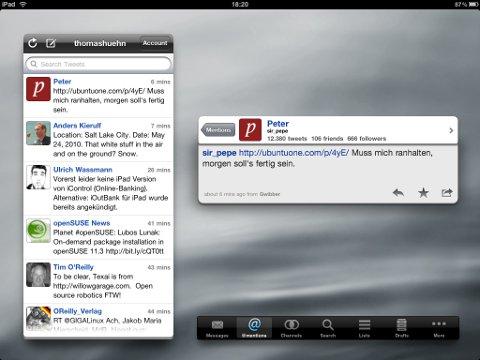Click 'from Gwibber' source text
The image size is (480, 360).
(x=264, y=194)
